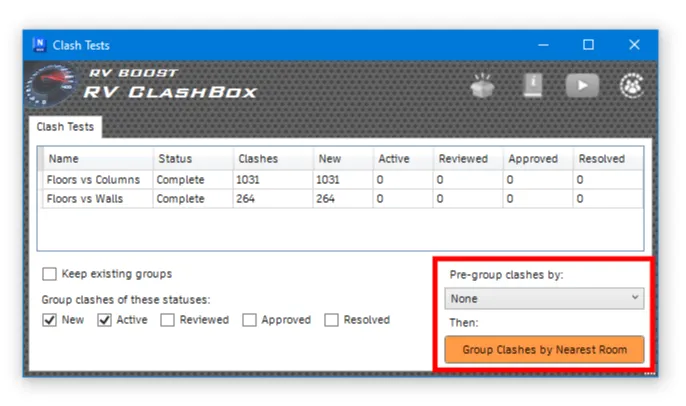Switch to the Clash Tests tab
The image size is (686, 406).
click(65, 127)
